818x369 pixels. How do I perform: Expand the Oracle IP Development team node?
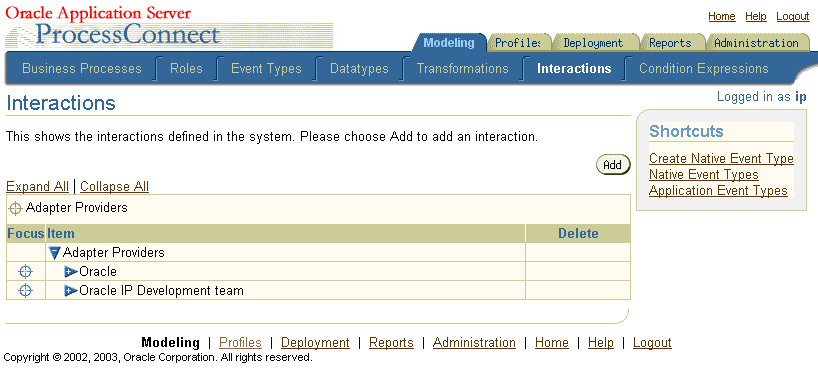point(71,291)
